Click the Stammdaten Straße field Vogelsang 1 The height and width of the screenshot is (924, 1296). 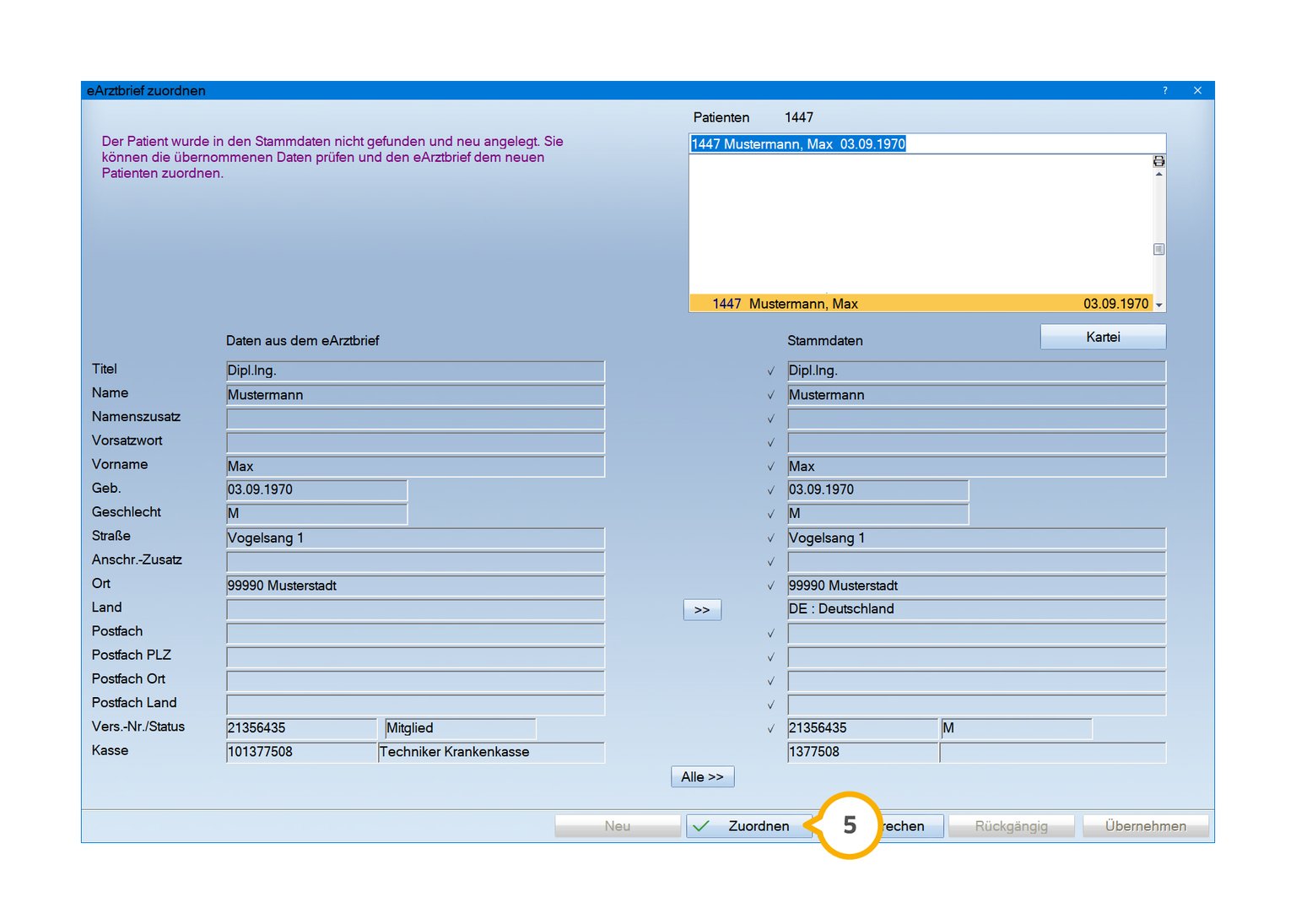tap(976, 538)
